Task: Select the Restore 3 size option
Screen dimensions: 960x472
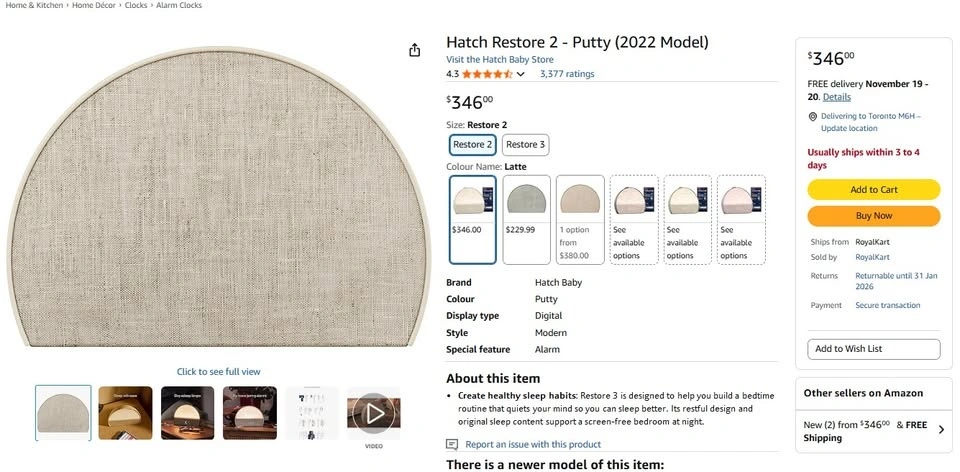Action: pos(526,145)
